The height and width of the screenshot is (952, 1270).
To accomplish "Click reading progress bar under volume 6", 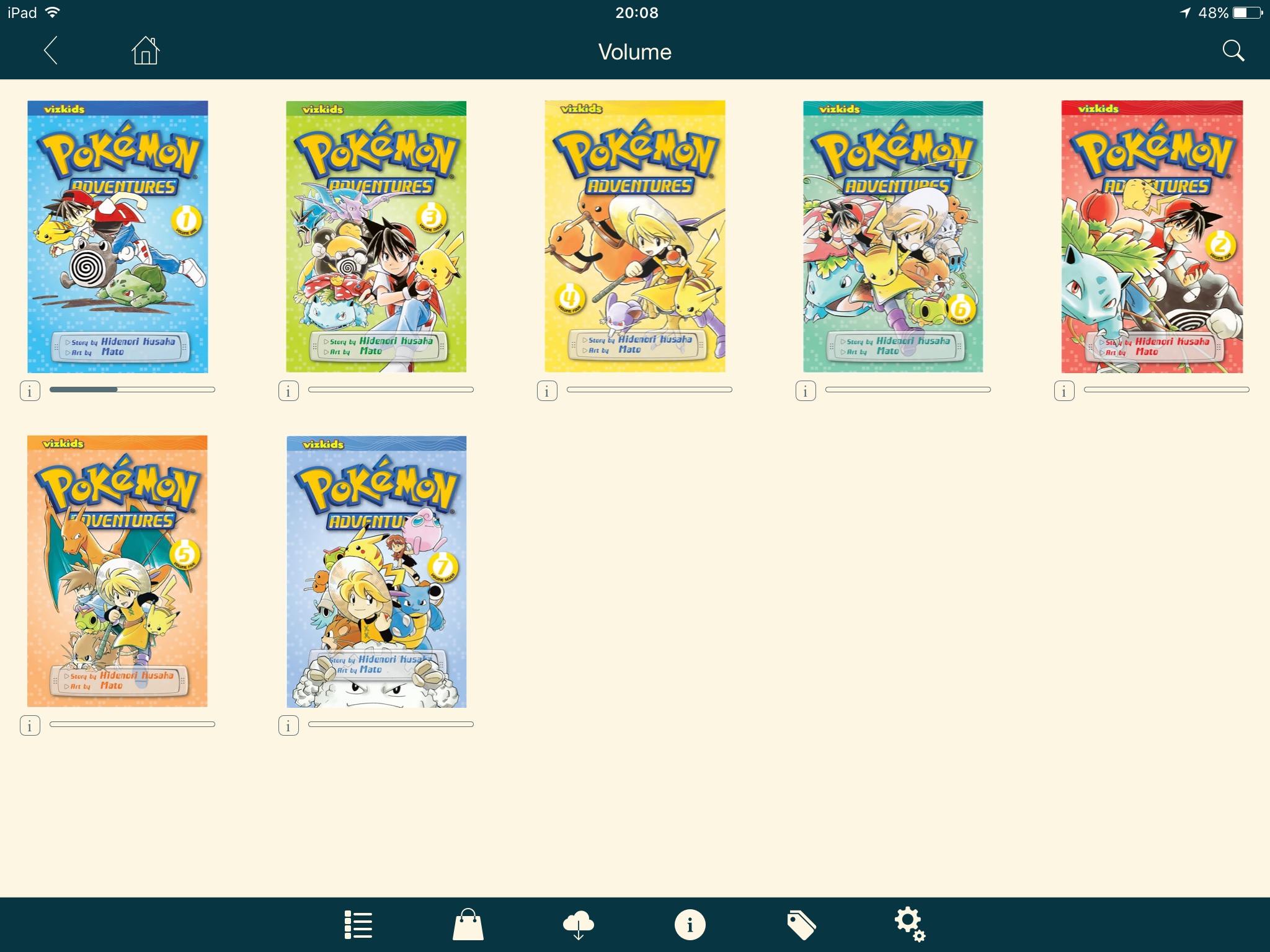I will pyautogui.click(x=908, y=390).
